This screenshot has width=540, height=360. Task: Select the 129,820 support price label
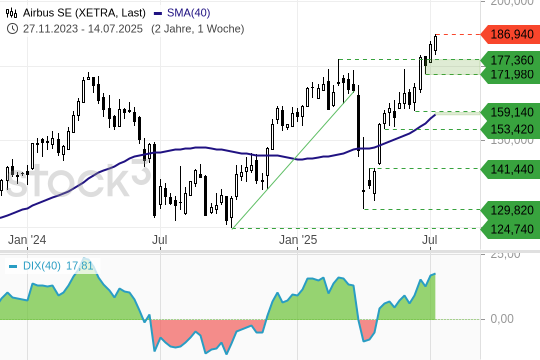[x=510, y=210]
